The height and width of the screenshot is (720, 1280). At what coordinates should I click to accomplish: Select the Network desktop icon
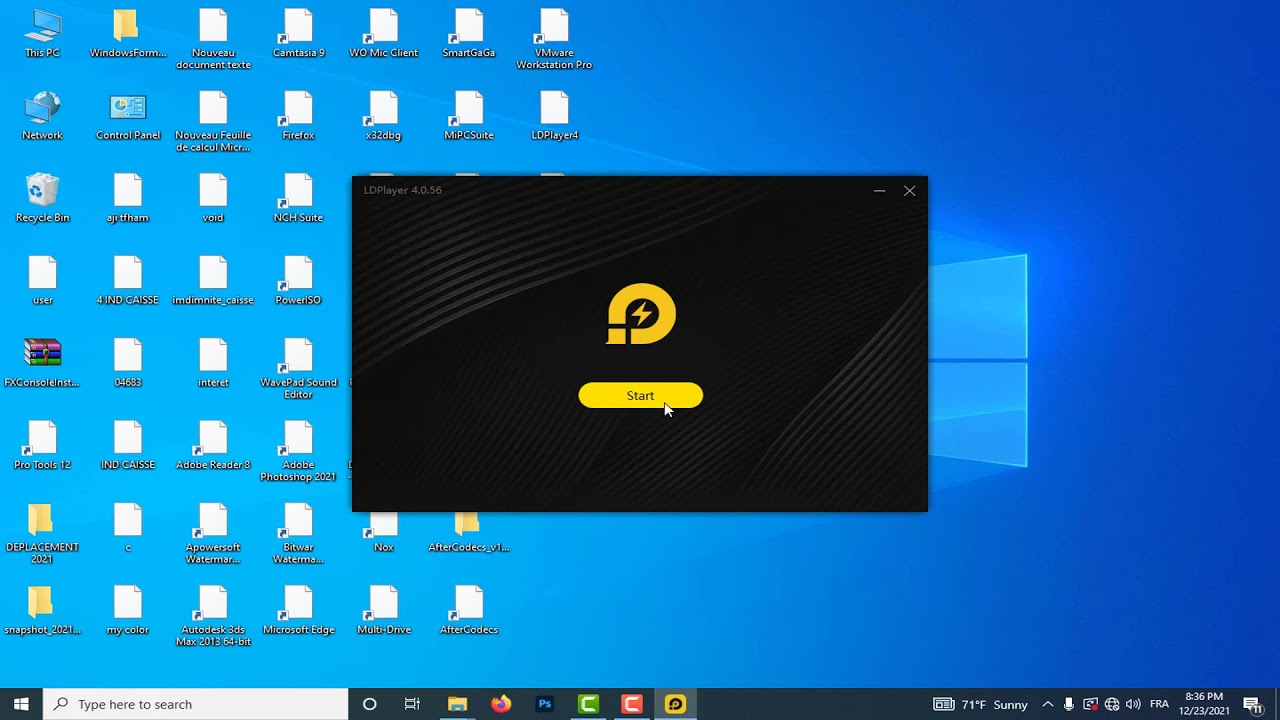coord(42,116)
